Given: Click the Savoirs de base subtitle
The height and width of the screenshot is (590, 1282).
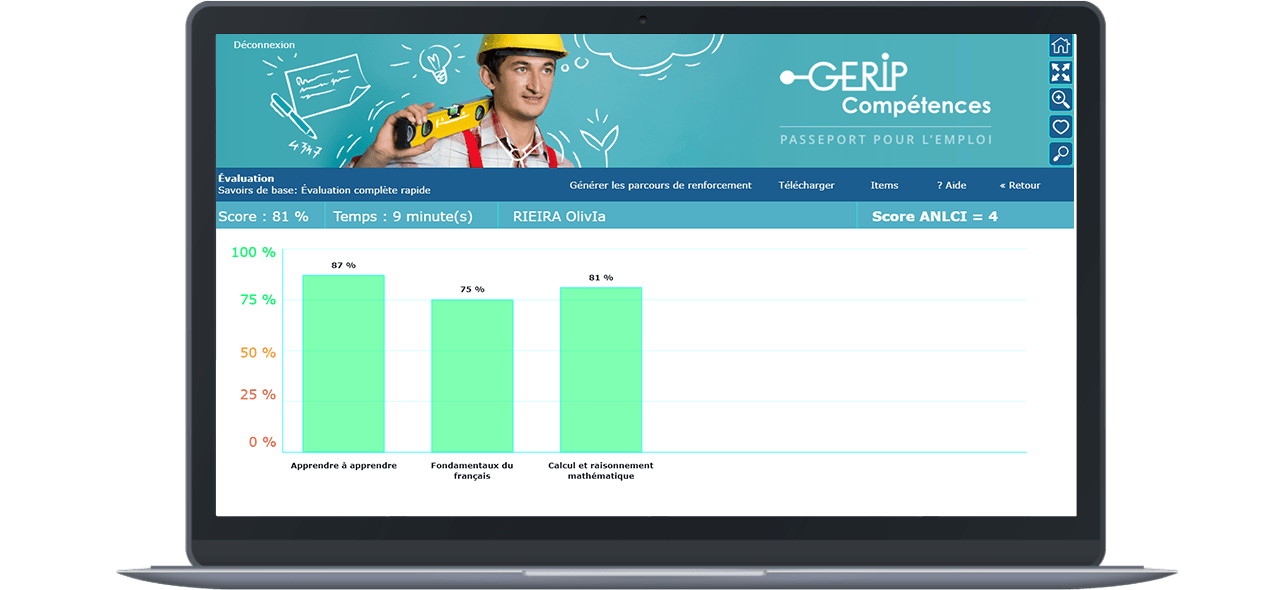Looking at the screenshot, I should click(x=324, y=190).
